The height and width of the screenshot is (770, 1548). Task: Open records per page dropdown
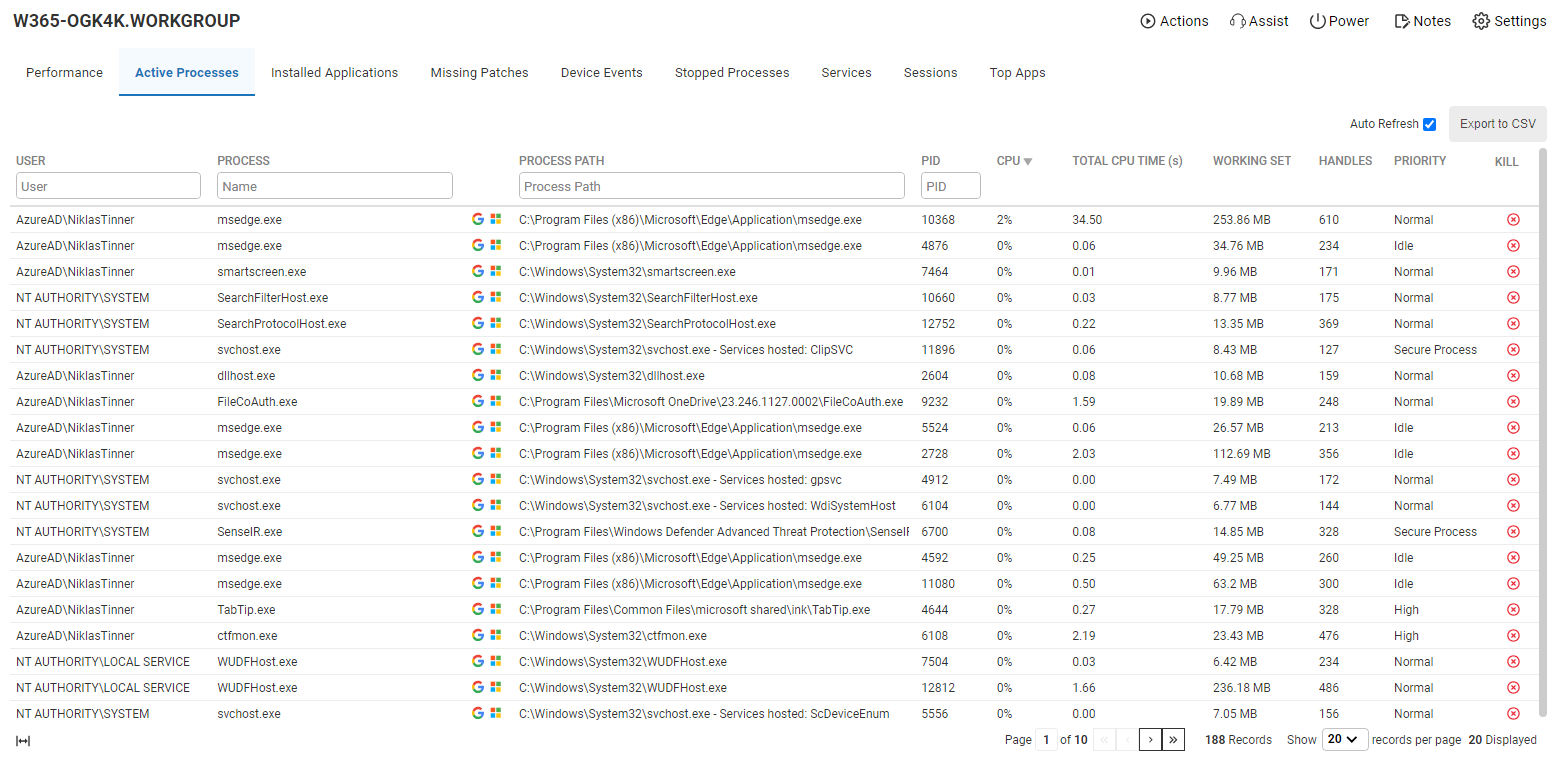(1344, 740)
